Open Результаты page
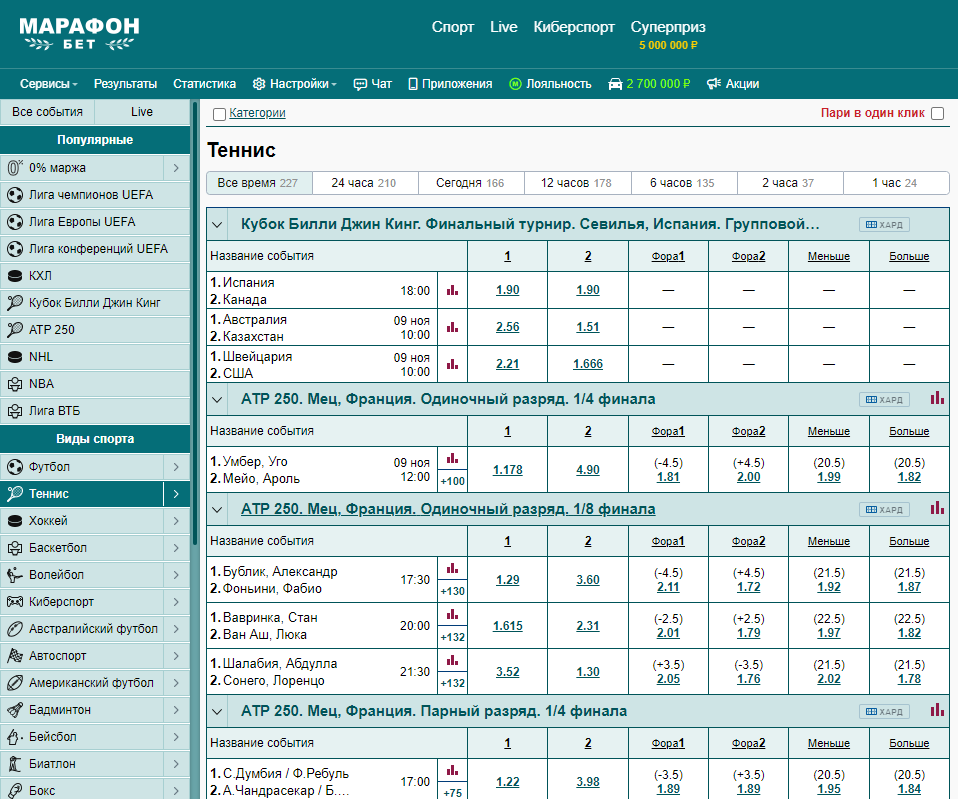 click(x=125, y=84)
